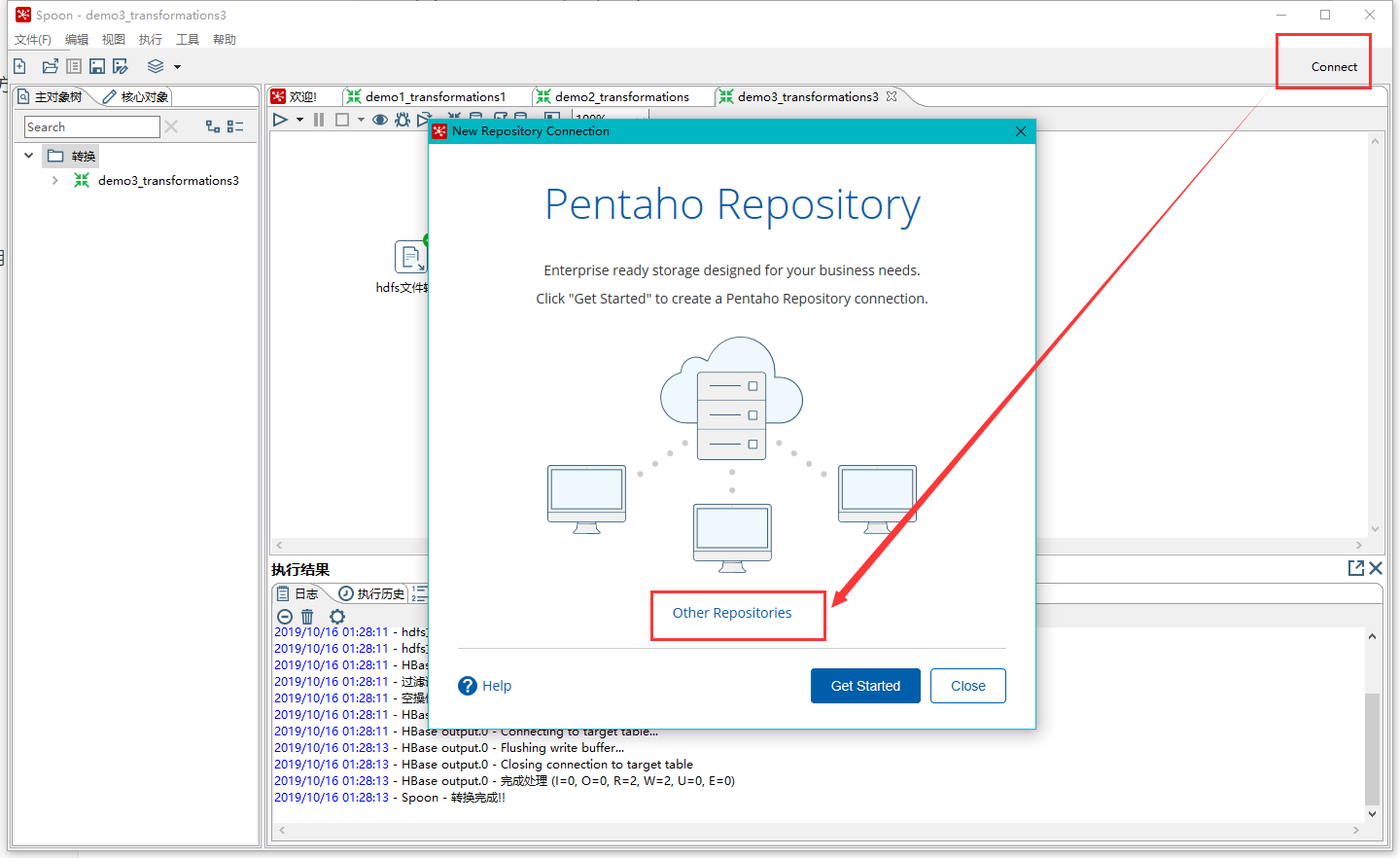Viewport: 1400px width, 858px height.
Task: Collapse the 转换 folder chevron
Action: coord(28,156)
